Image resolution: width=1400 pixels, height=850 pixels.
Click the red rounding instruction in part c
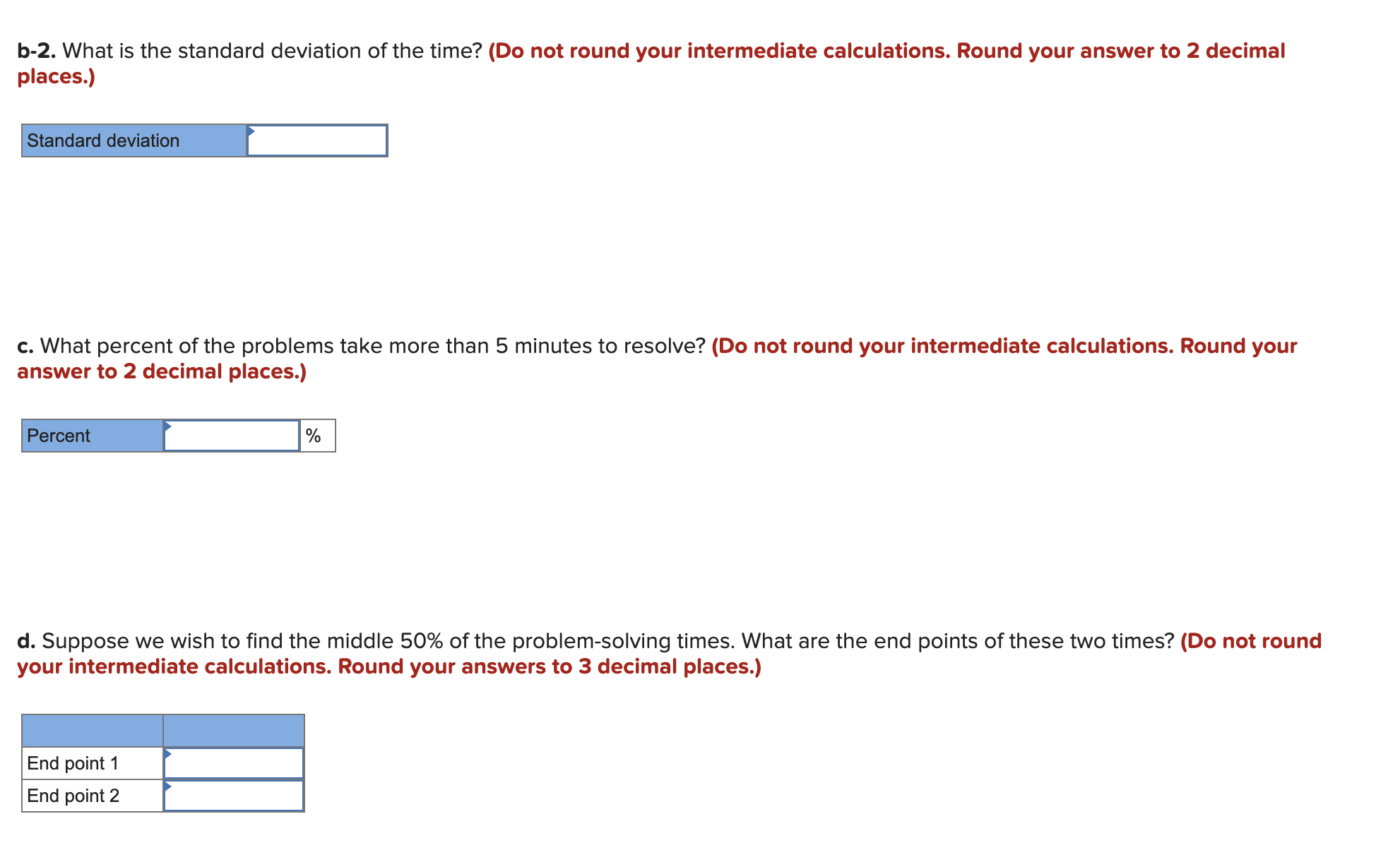click(989, 345)
